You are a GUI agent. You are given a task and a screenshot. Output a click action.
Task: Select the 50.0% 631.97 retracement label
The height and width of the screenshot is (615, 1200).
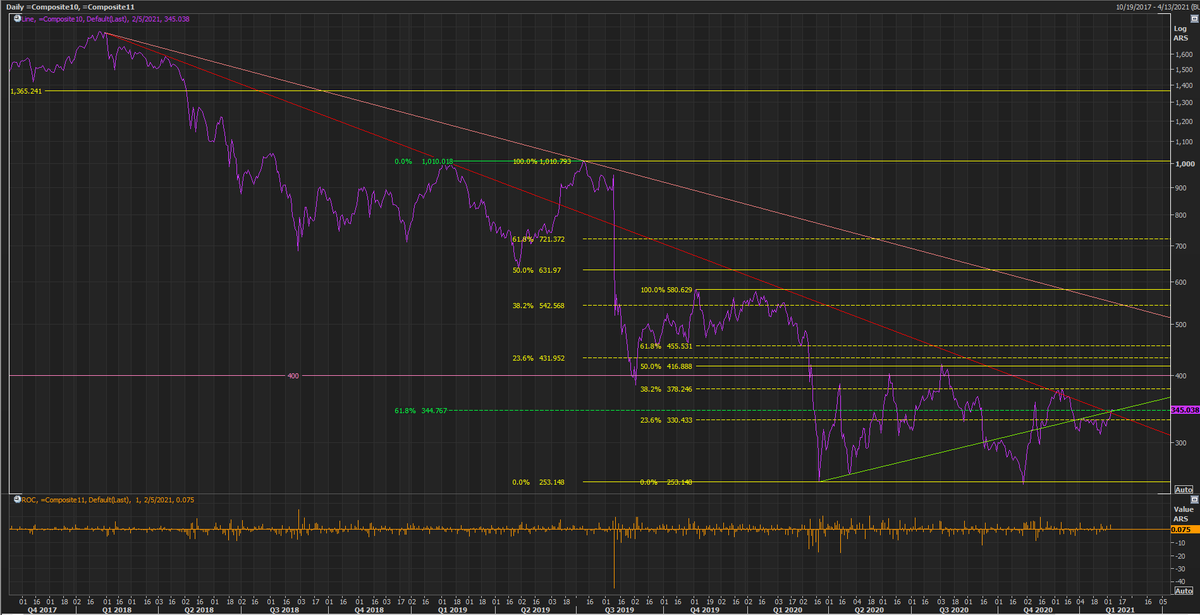pos(536,270)
